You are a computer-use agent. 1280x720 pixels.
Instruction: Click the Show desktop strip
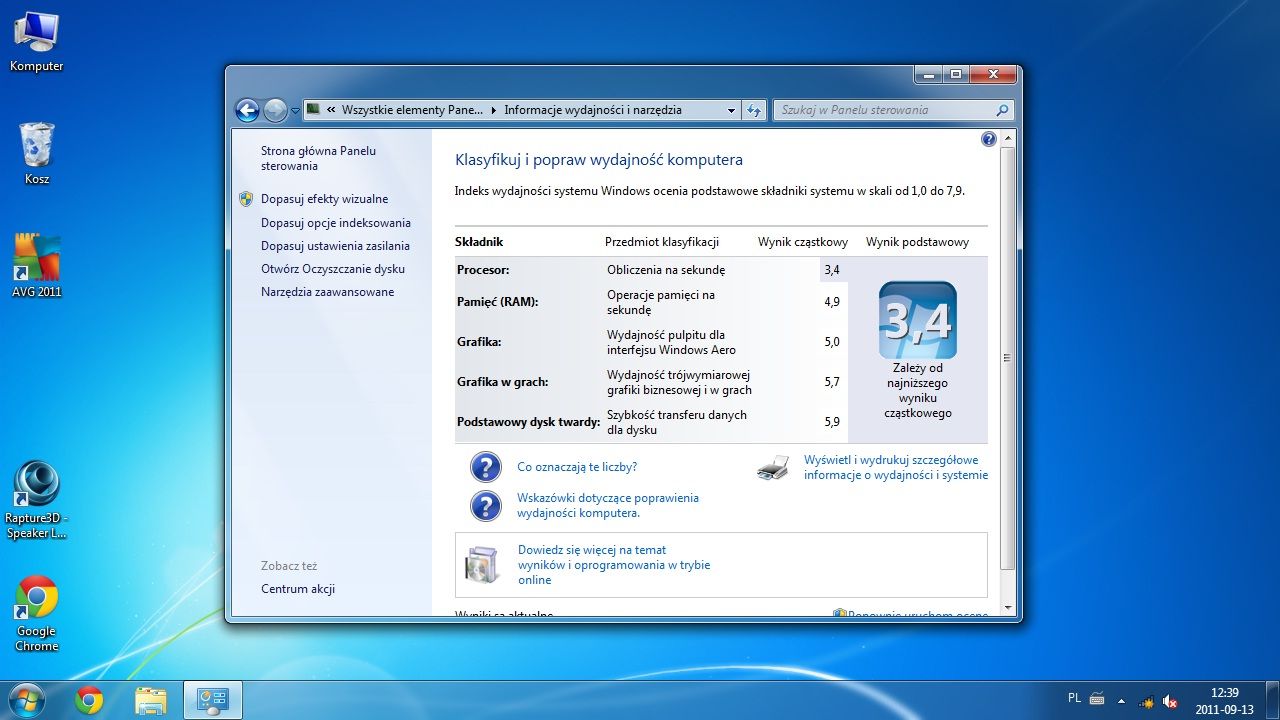[1273, 700]
